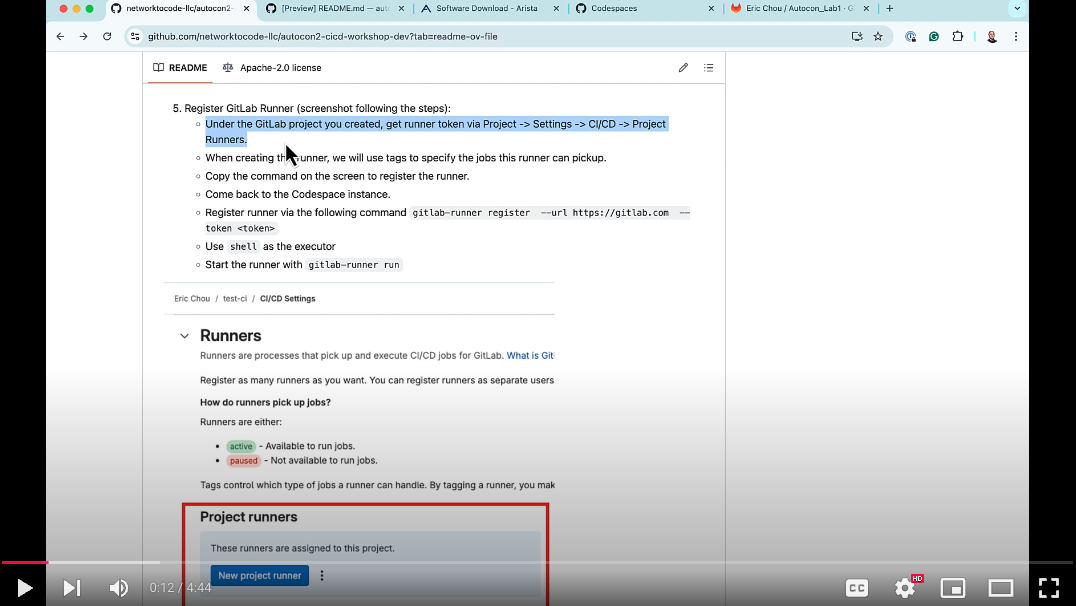
Task: Open README outline list icon
Action: coord(708,68)
